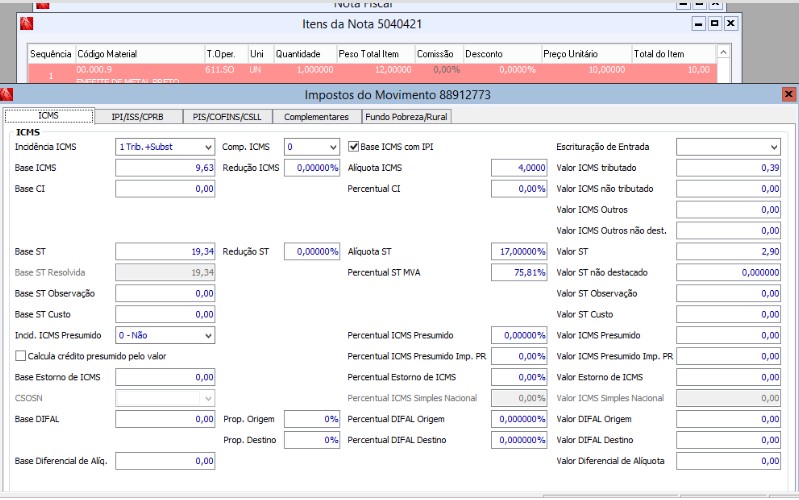Expand the Comp. ICMS dropdown
This screenshot has width=799, height=500.
coord(312,147)
